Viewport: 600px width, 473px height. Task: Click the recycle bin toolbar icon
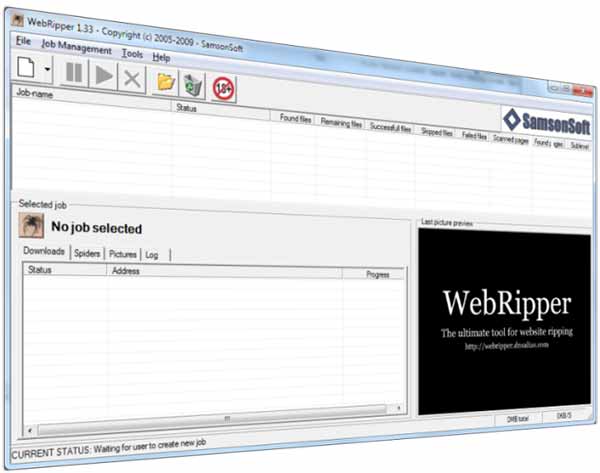[193, 85]
